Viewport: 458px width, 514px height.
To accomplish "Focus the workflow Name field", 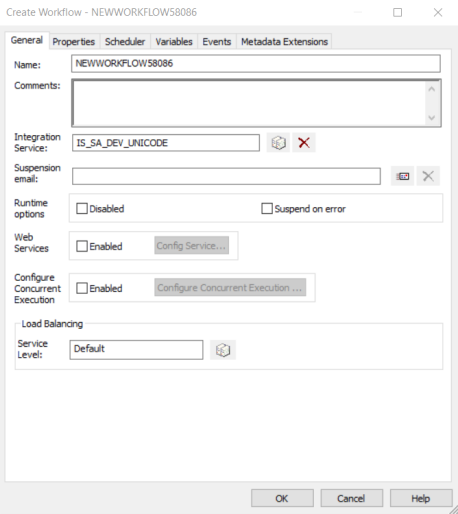I will [x=256, y=64].
